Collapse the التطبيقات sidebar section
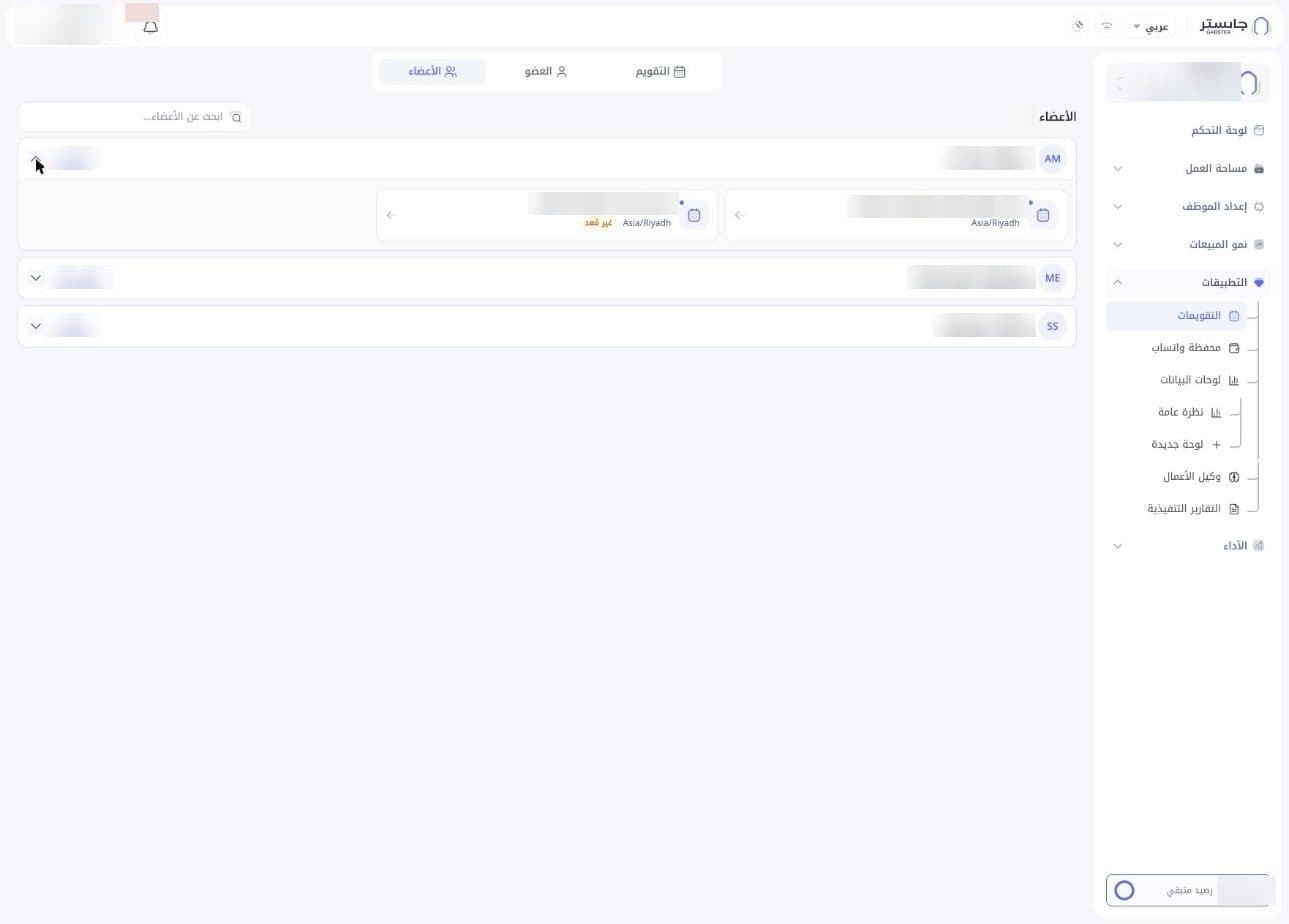This screenshot has height=924, width=1289. click(x=1188, y=282)
